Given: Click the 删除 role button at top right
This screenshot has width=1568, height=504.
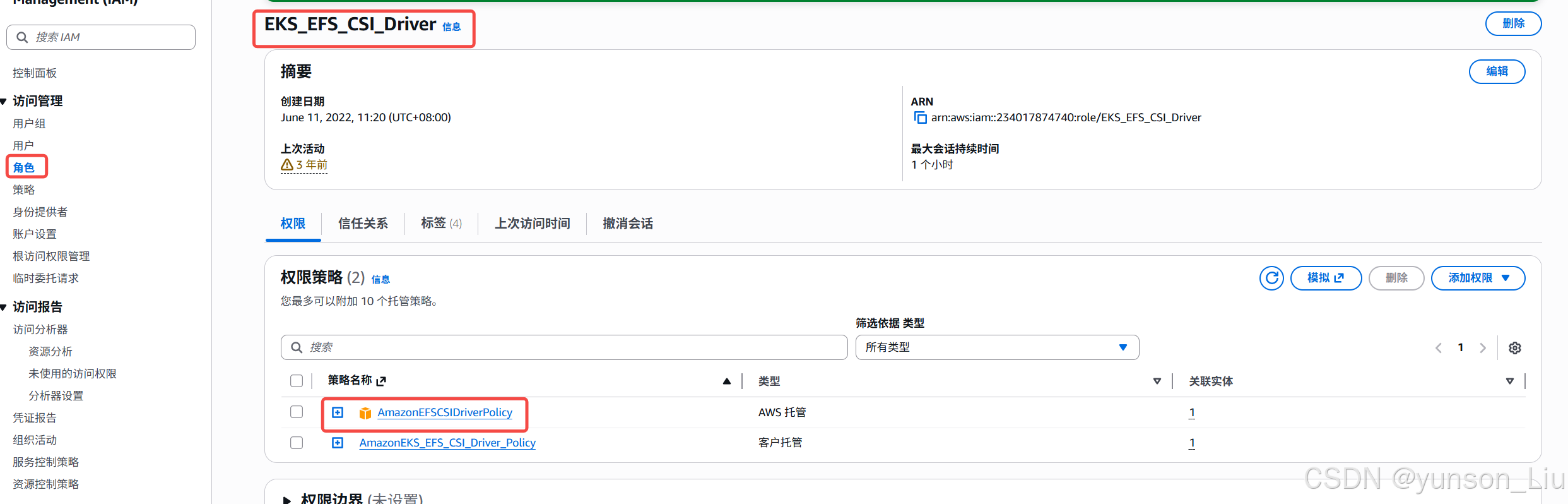Looking at the screenshot, I should tap(1513, 23).
